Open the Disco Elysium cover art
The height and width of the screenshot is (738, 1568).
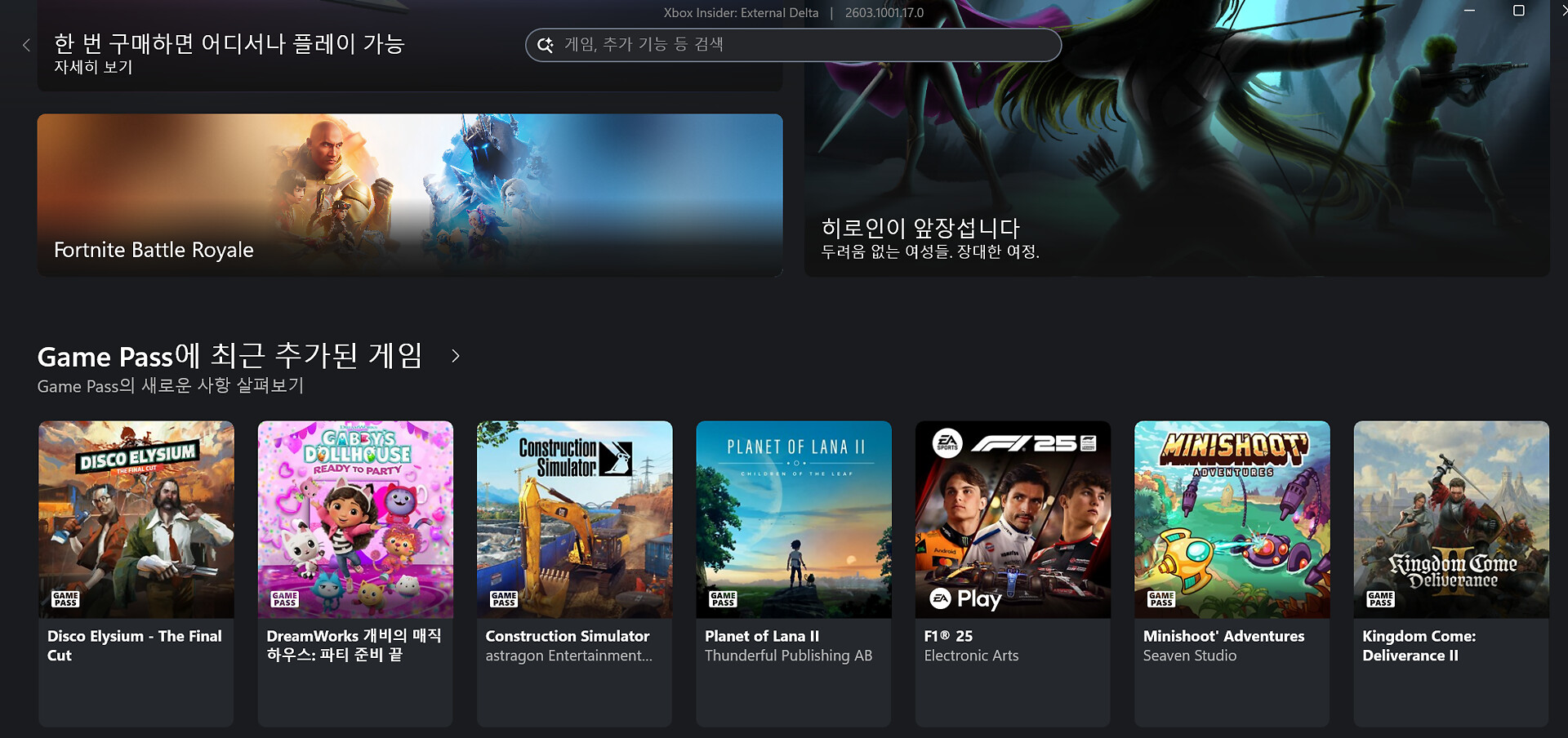136,519
